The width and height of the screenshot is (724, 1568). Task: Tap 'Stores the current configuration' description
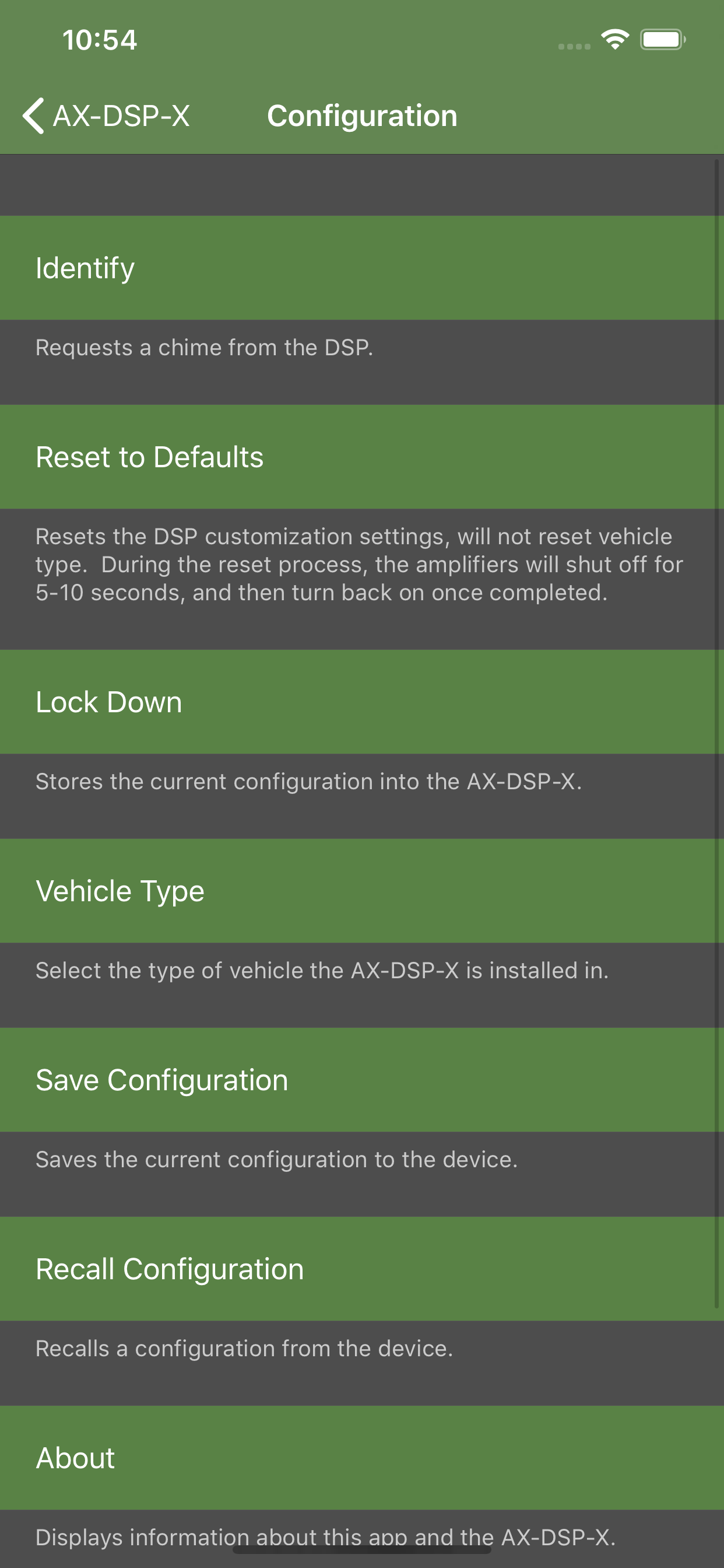click(308, 782)
